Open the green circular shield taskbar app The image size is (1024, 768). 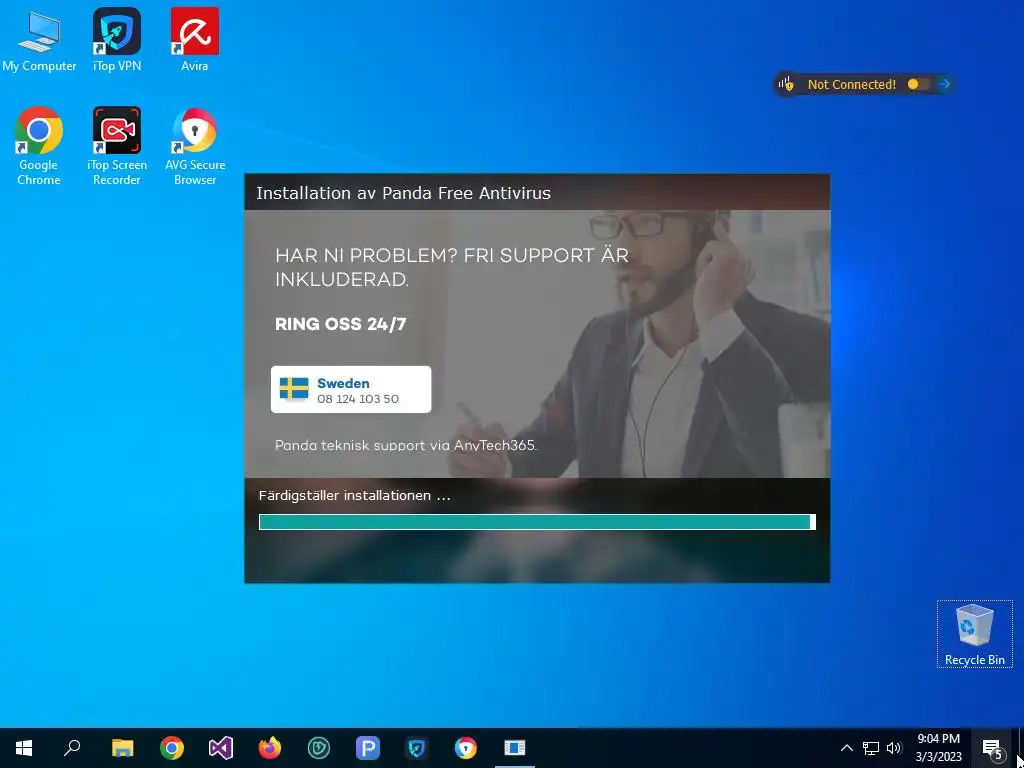[x=319, y=748]
